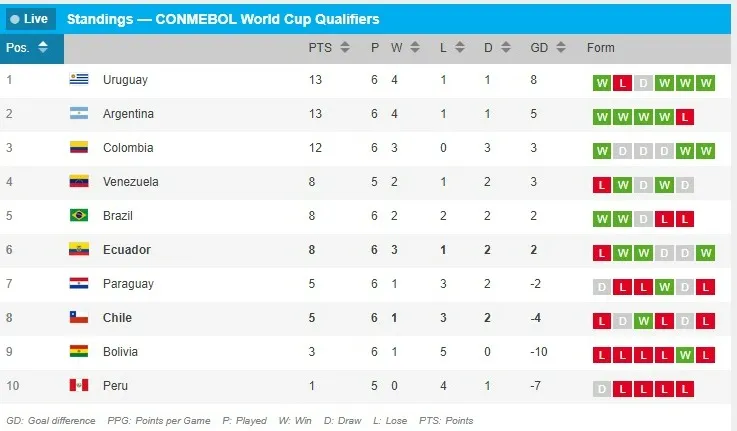Screen dimensions: 737x431
Task: Click the Brazil flag icon
Action: tap(79, 216)
